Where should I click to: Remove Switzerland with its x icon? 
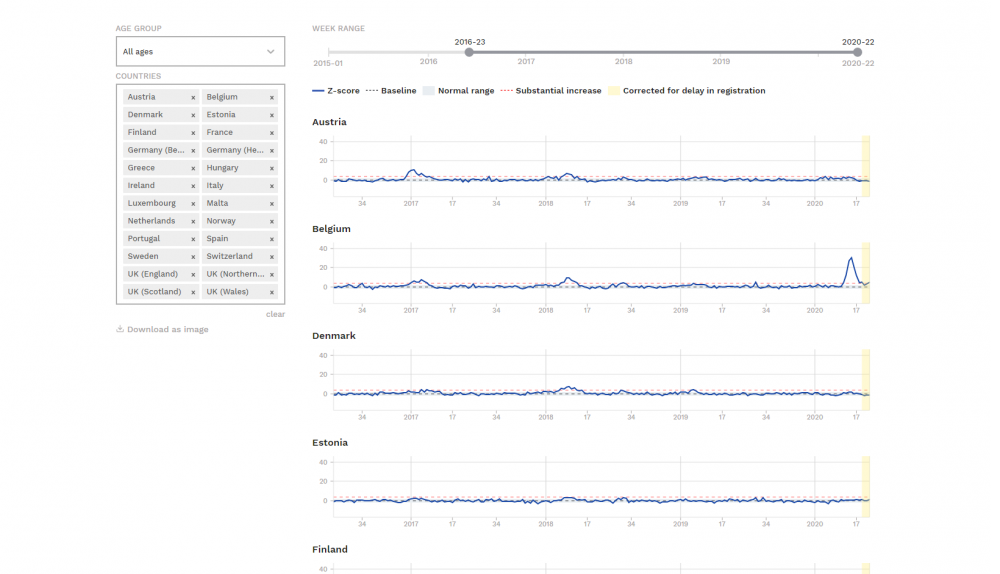coord(272,257)
